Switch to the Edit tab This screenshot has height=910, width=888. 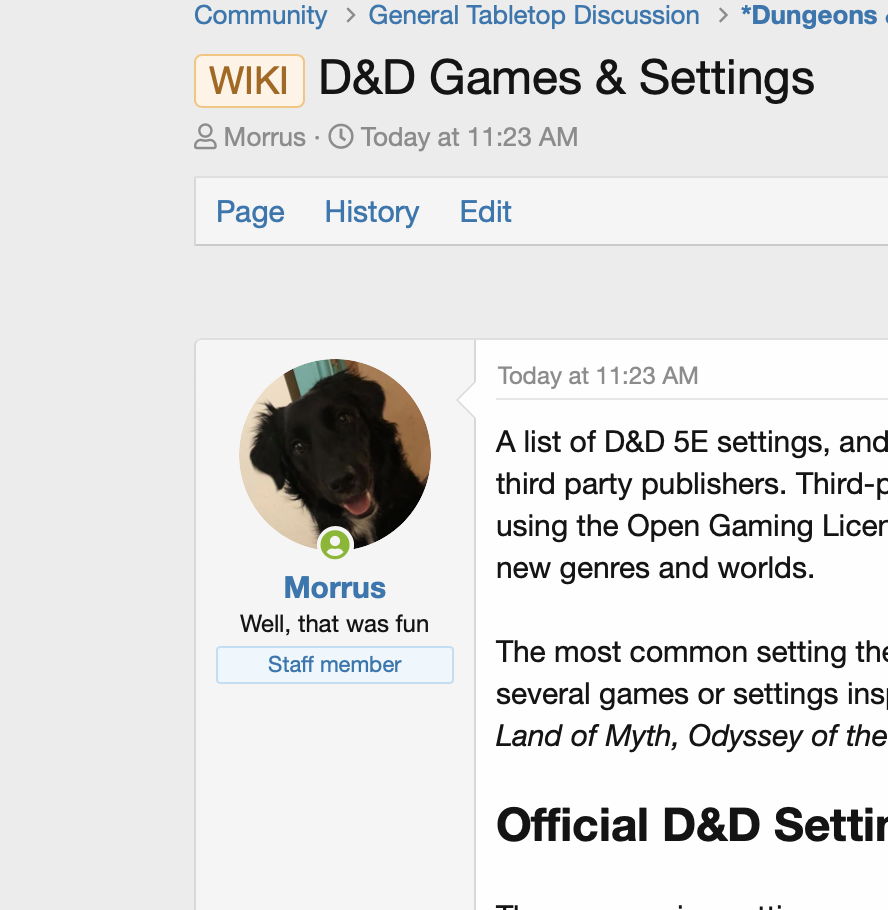pyautogui.click(x=486, y=211)
